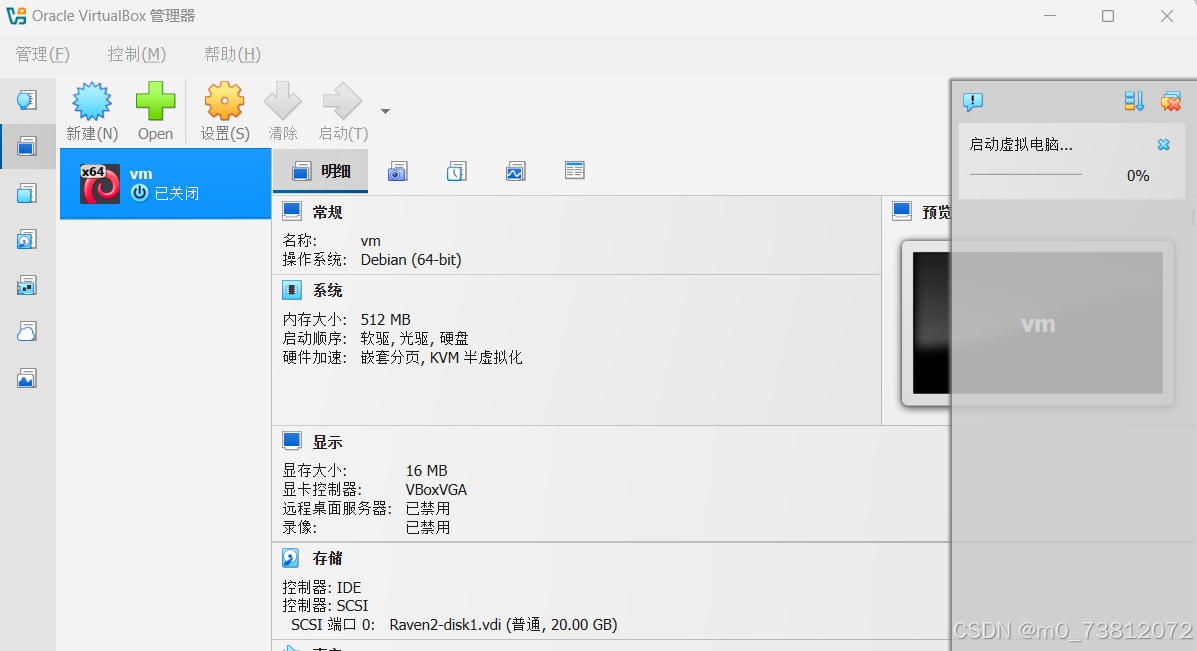Image resolution: width=1197 pixels, height=651 pixels.
Task: Click the 启动虚拟电脑... notification text
Action: tap(1021, 144)
